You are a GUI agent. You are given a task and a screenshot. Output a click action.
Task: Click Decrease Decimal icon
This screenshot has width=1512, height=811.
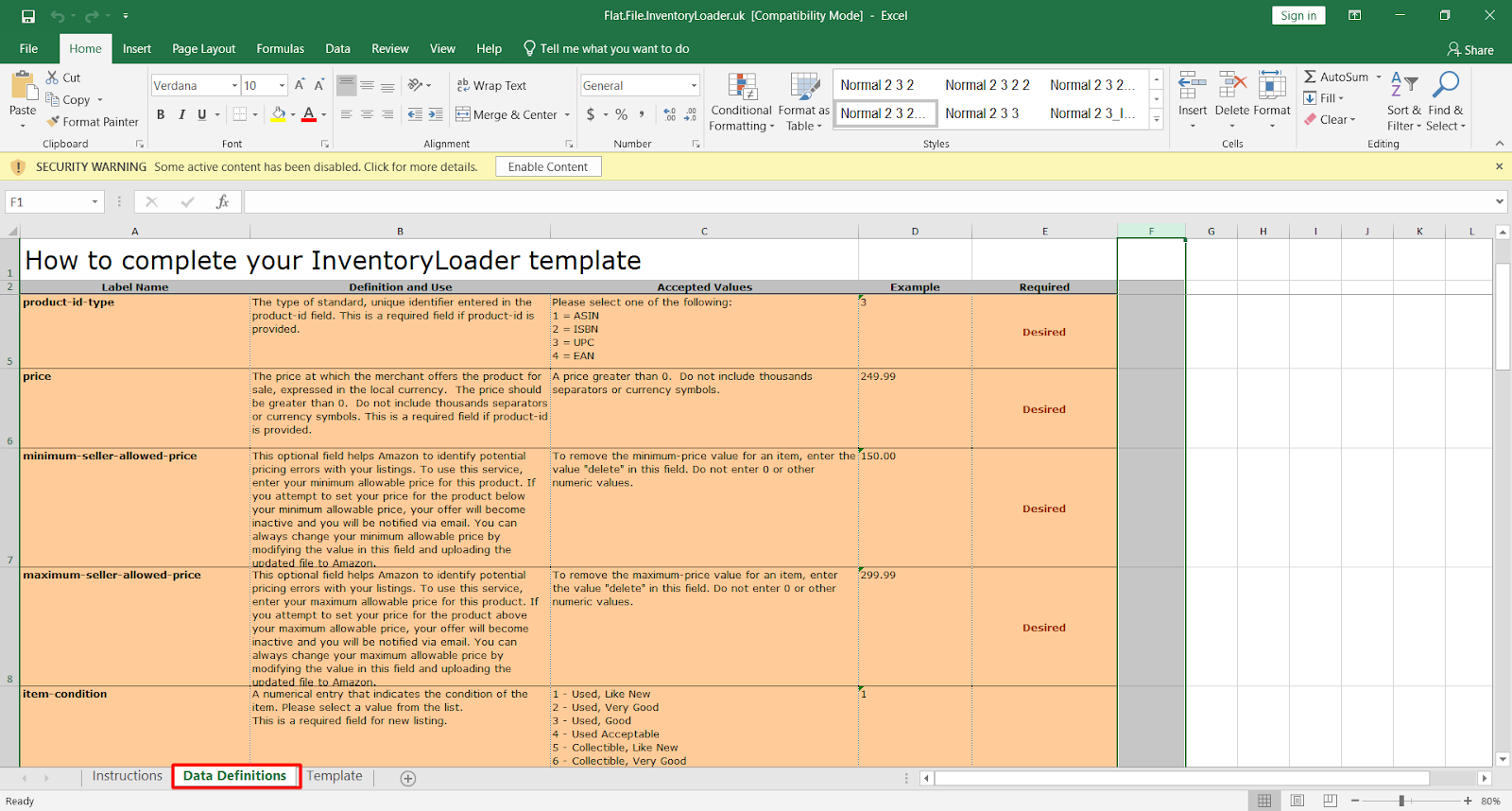691,114
